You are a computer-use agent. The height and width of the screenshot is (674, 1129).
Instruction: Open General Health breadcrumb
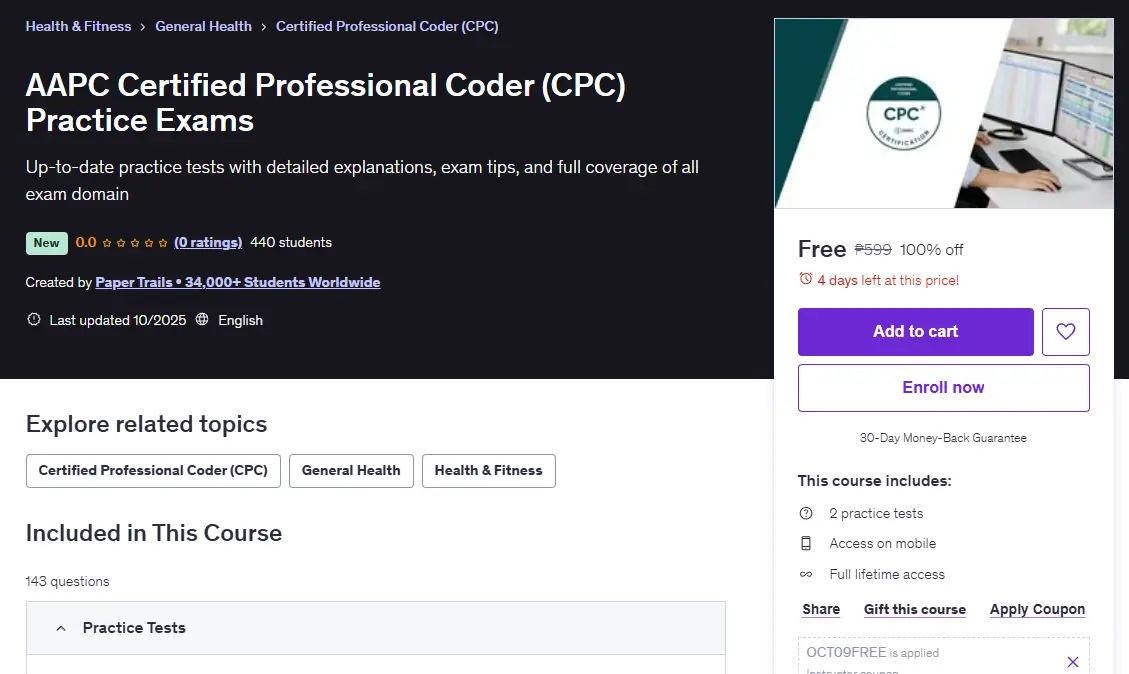point(204,27)
